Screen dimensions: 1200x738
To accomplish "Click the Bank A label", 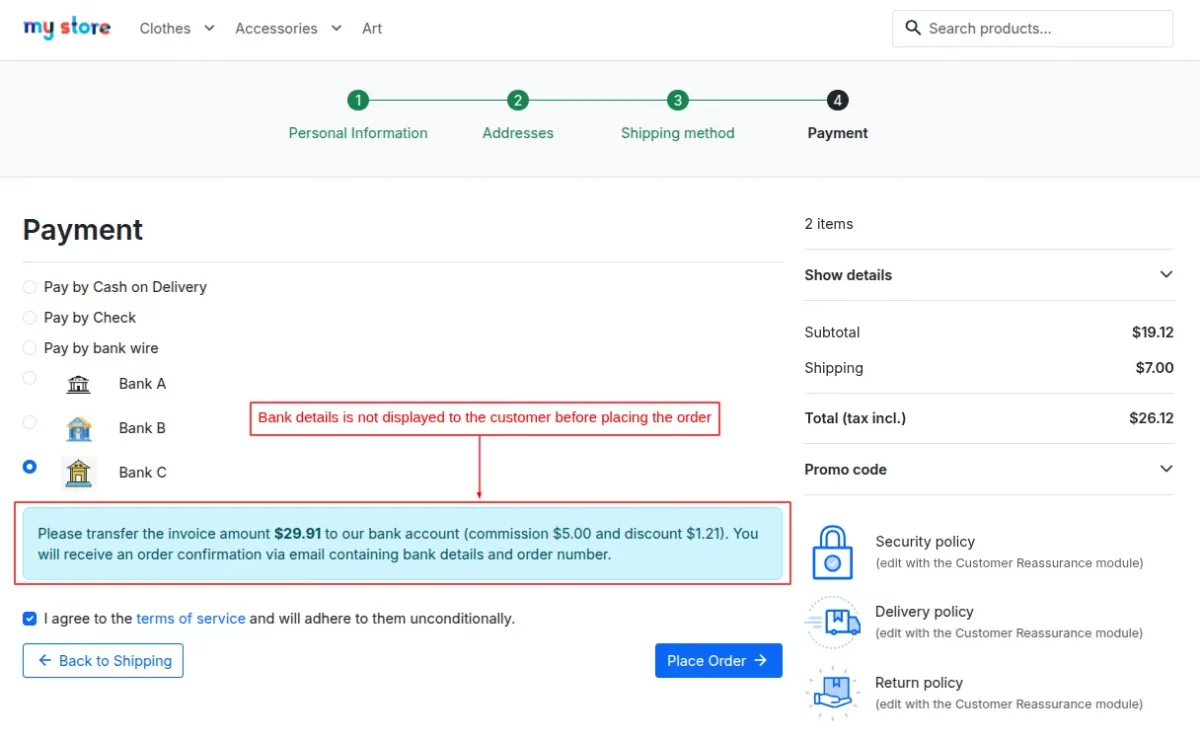I will pos(143,384).
